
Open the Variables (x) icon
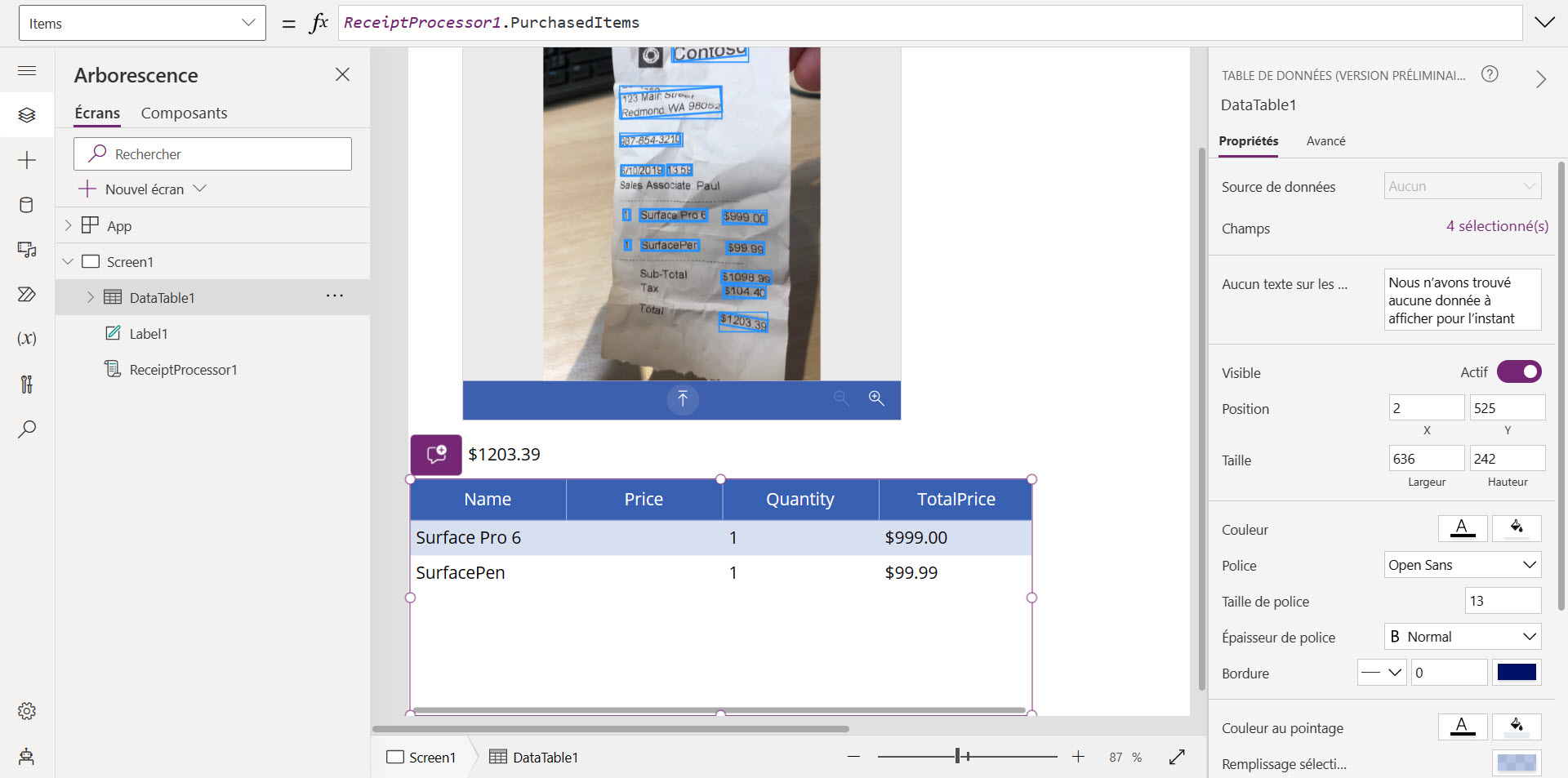click(27, 339)
